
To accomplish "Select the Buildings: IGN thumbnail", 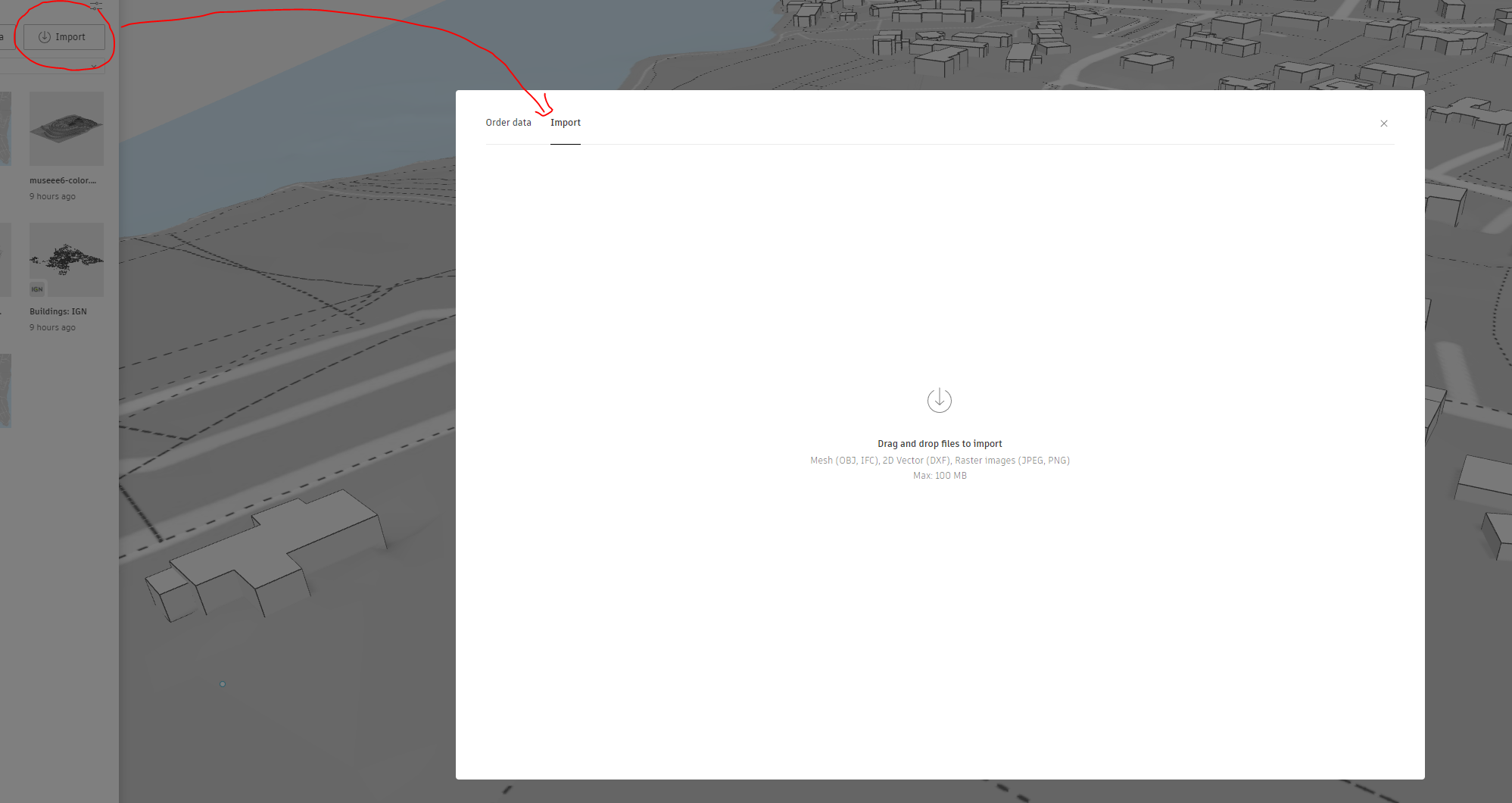I will click(x=67, y=260).
